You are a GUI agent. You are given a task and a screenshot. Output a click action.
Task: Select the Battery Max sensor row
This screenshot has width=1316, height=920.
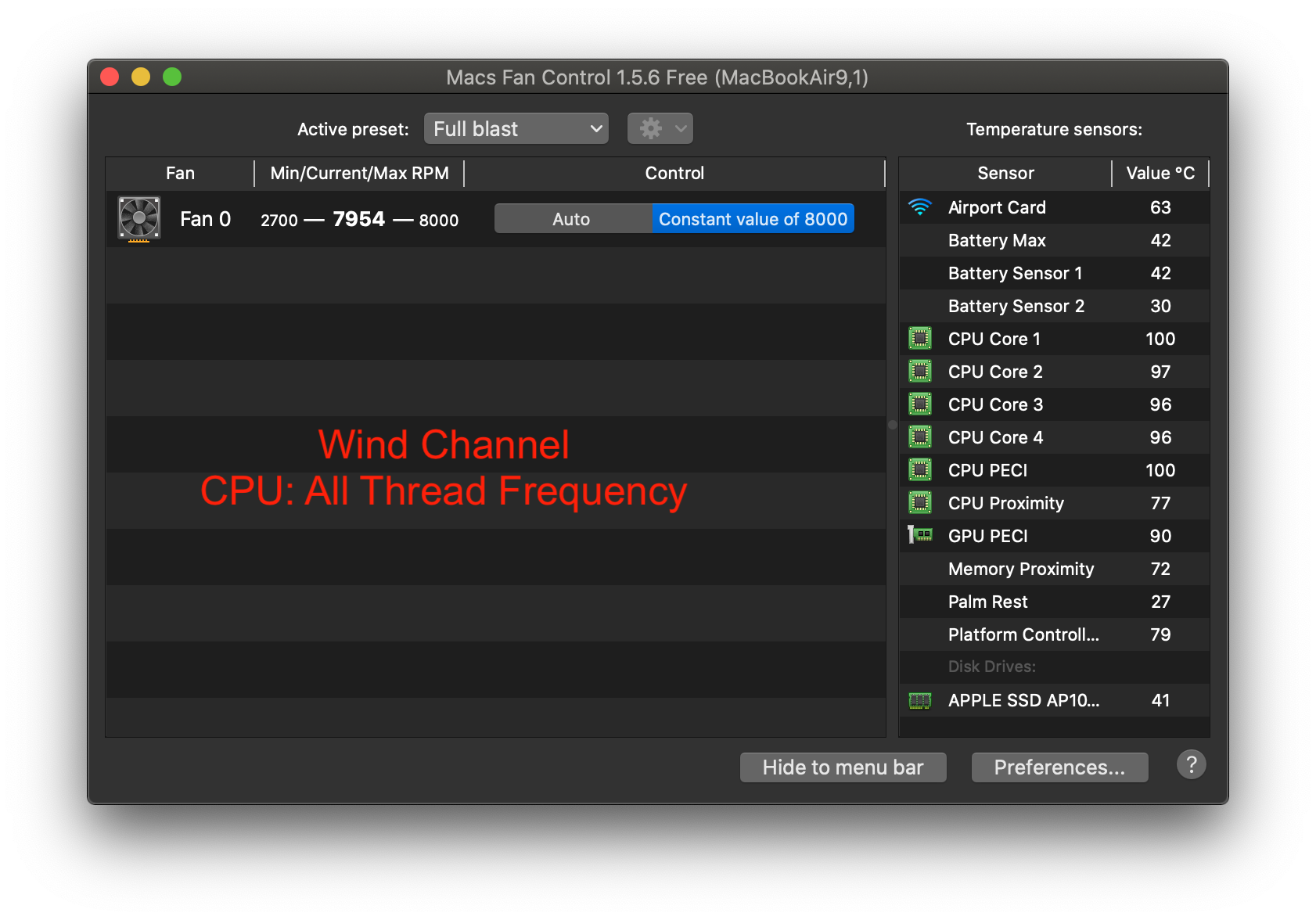pos(1054,240)
